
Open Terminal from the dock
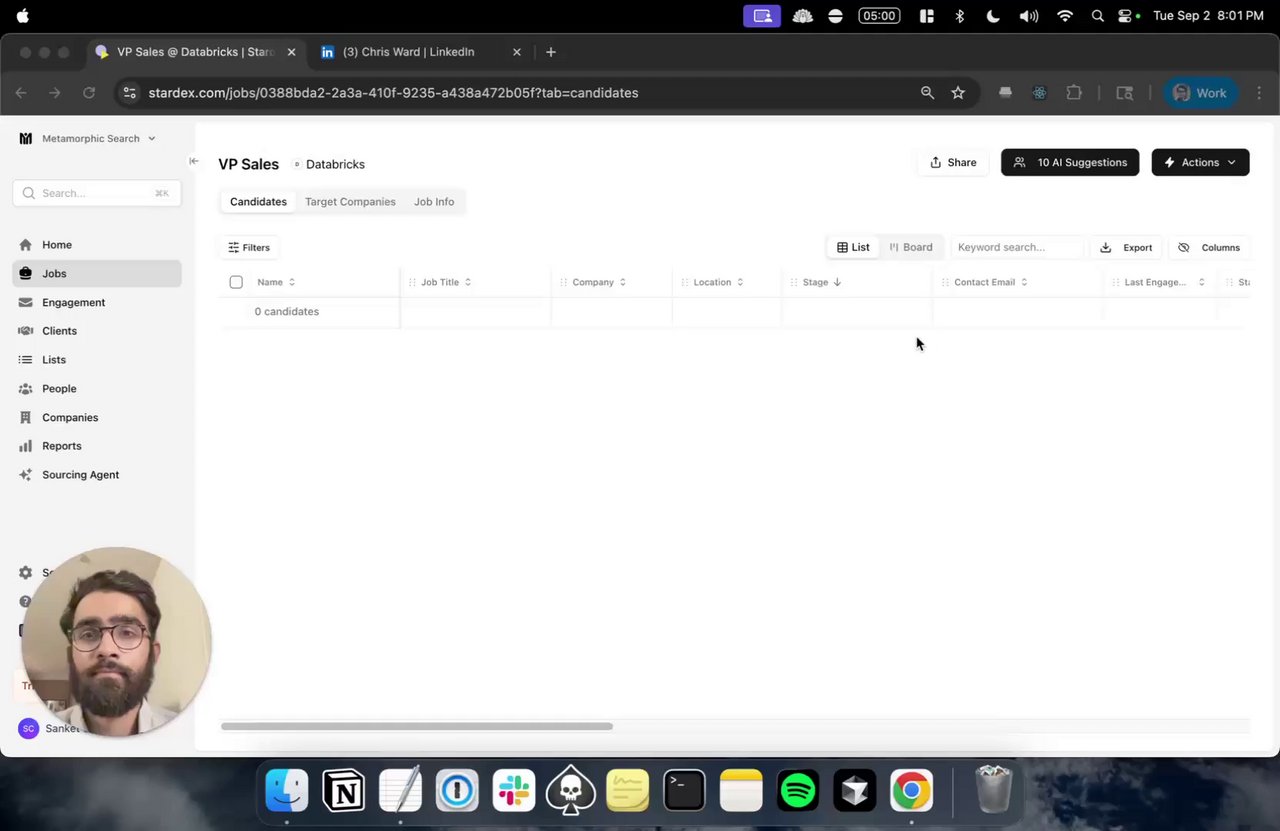685,791
